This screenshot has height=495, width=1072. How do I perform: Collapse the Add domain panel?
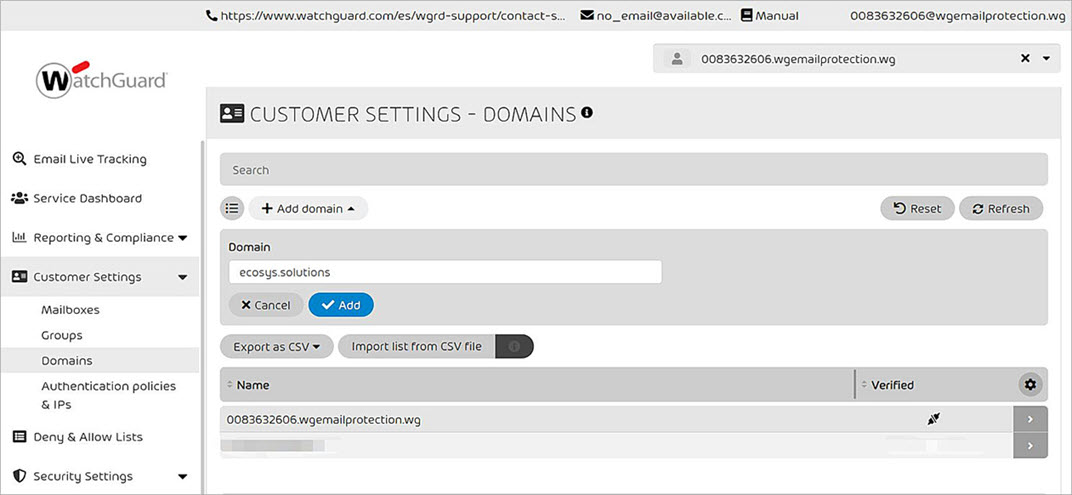click(x=308, y=208)
